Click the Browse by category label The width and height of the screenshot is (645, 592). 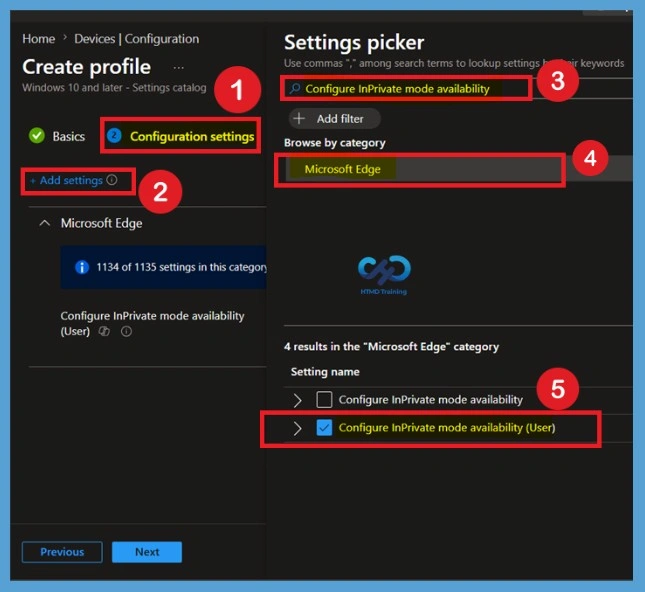(334, 142)
